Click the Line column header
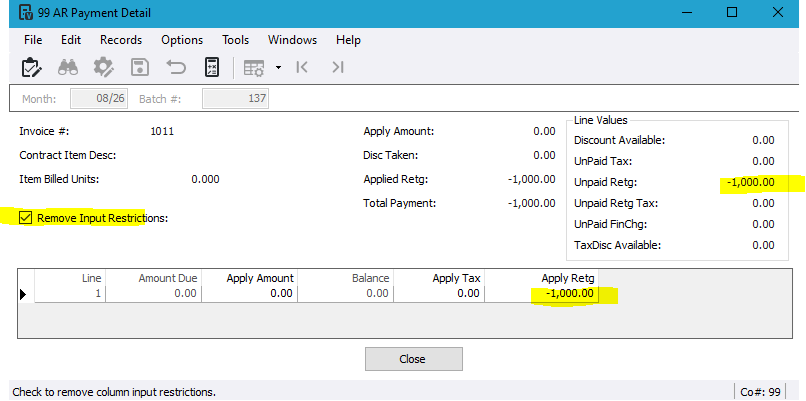The image size is (806, 401). pos(70,278)
